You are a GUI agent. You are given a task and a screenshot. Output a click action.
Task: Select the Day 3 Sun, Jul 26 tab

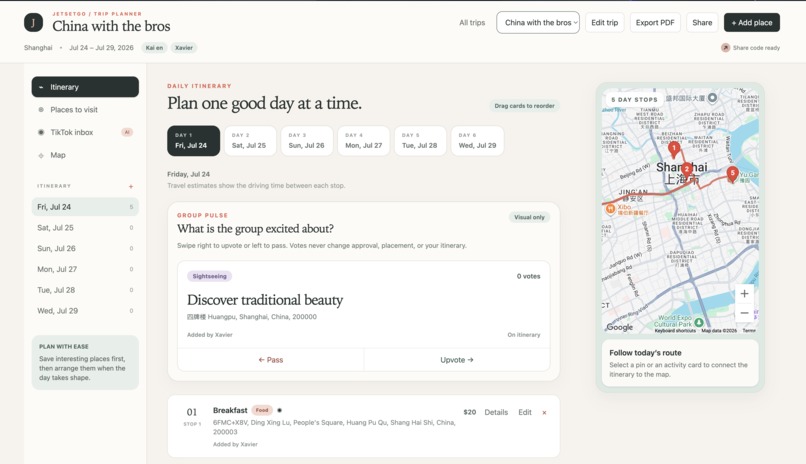307,141
